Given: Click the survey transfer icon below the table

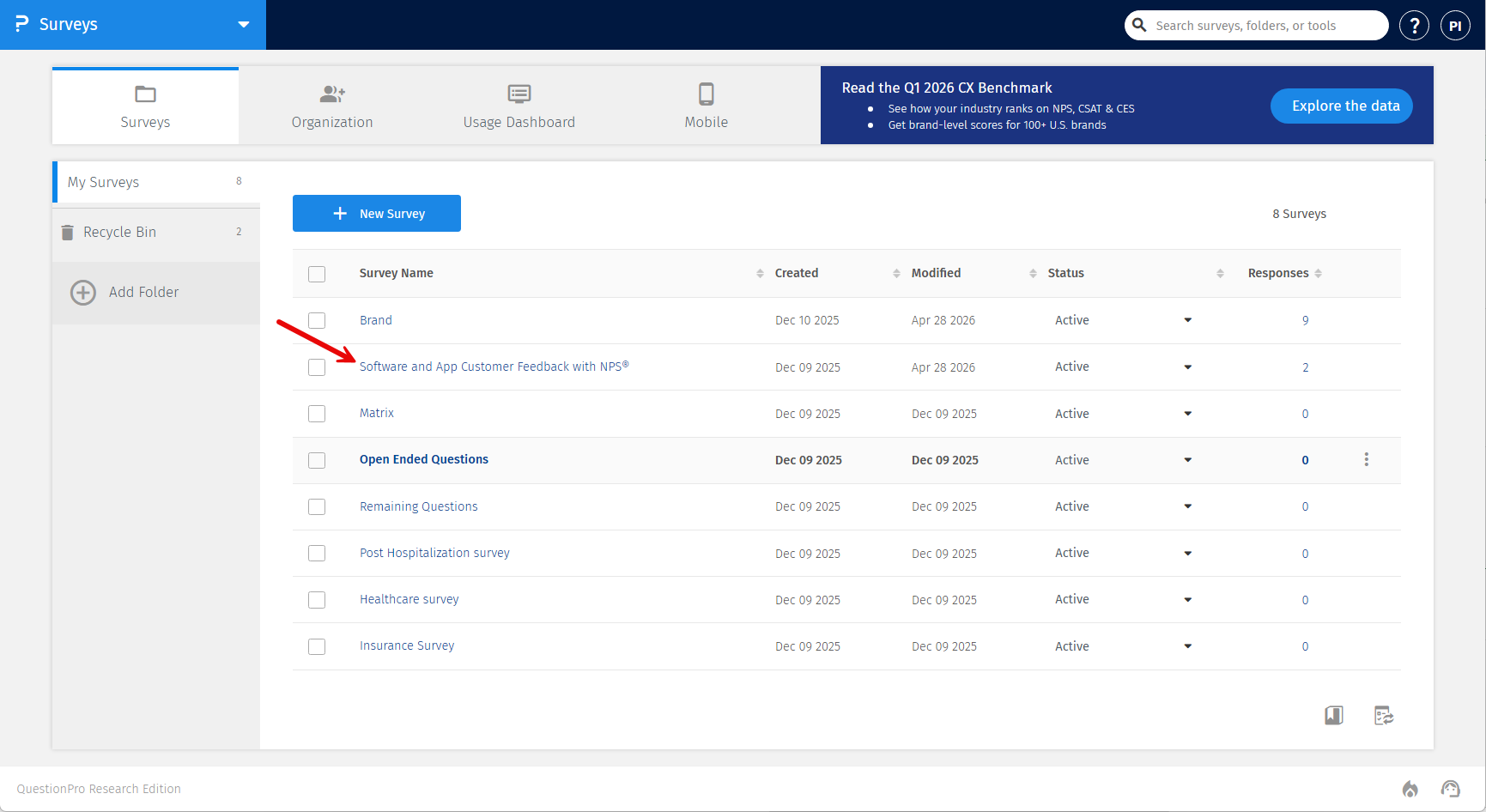Looking at the screenshot, I should 1384,715.
